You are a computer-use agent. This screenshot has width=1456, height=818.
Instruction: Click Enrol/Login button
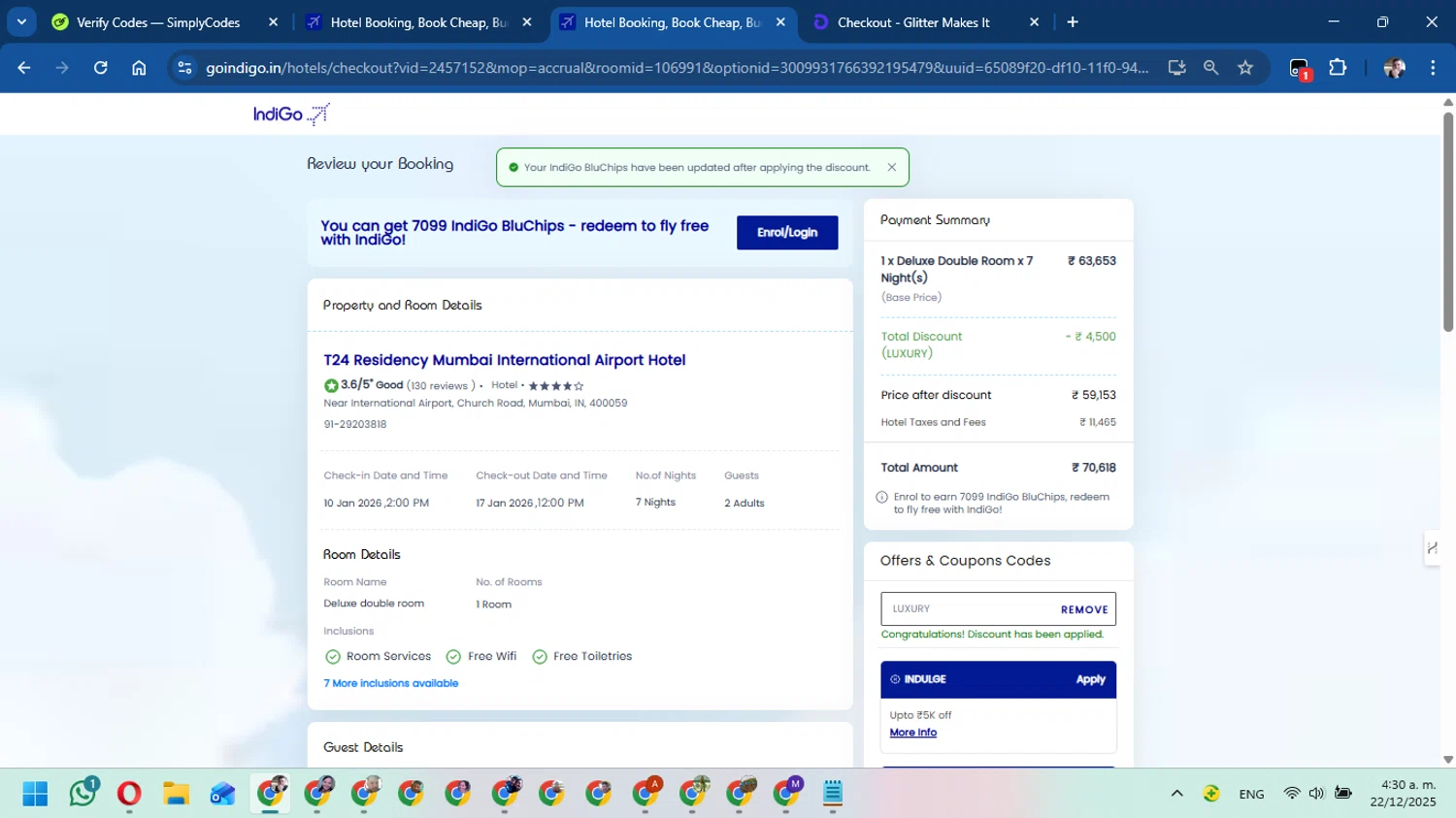click(x=787, y=233)
